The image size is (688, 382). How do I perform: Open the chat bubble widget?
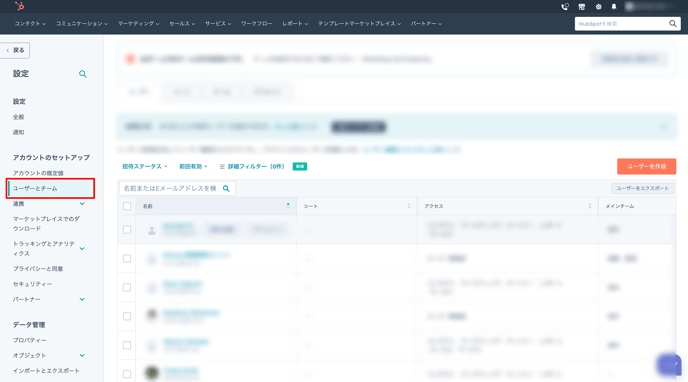[669, 364]
